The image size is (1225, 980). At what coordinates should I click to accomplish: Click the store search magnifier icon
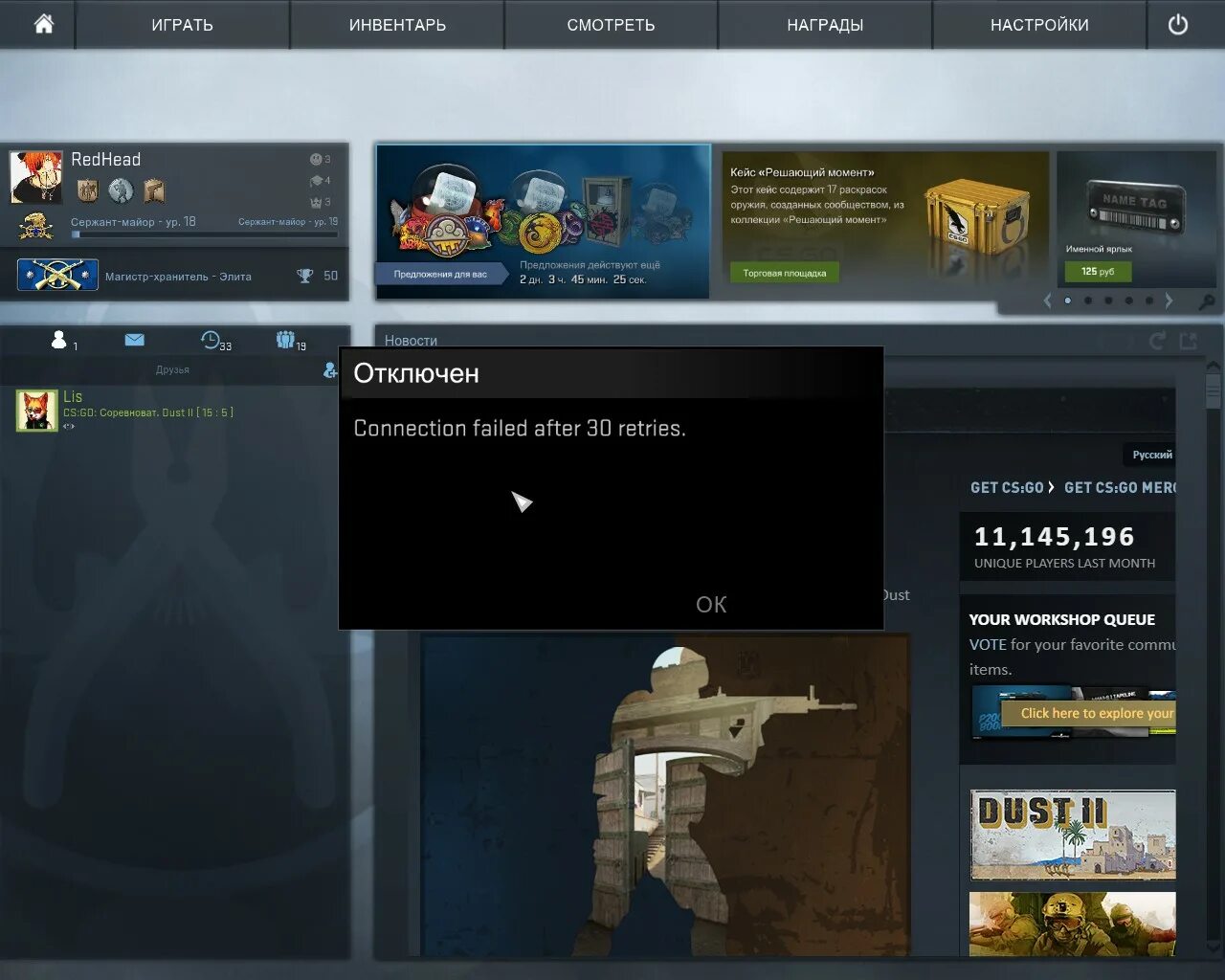pos(1208,301)
